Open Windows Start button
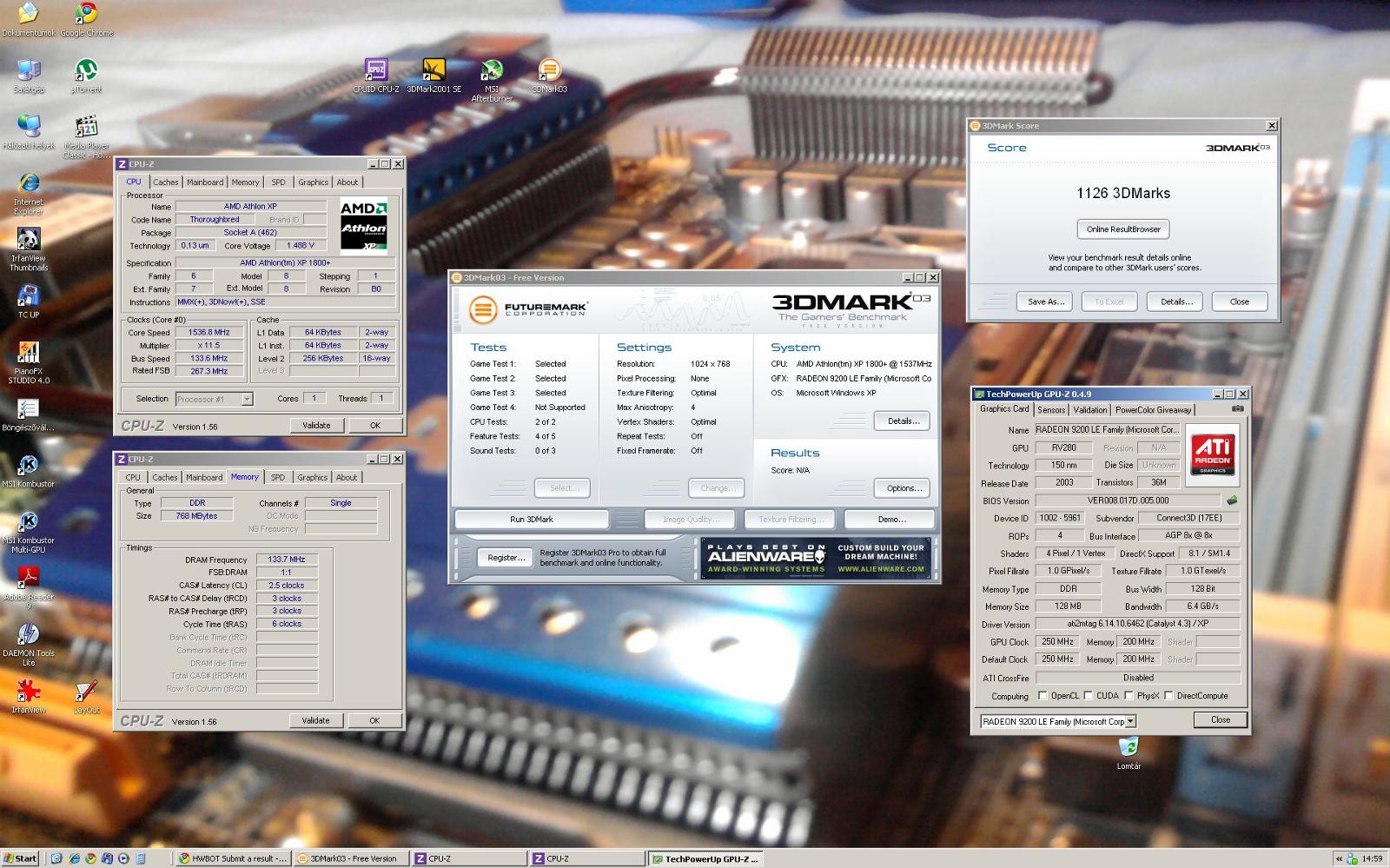The width and height of the screenshot is (1390, 868). 20,858
